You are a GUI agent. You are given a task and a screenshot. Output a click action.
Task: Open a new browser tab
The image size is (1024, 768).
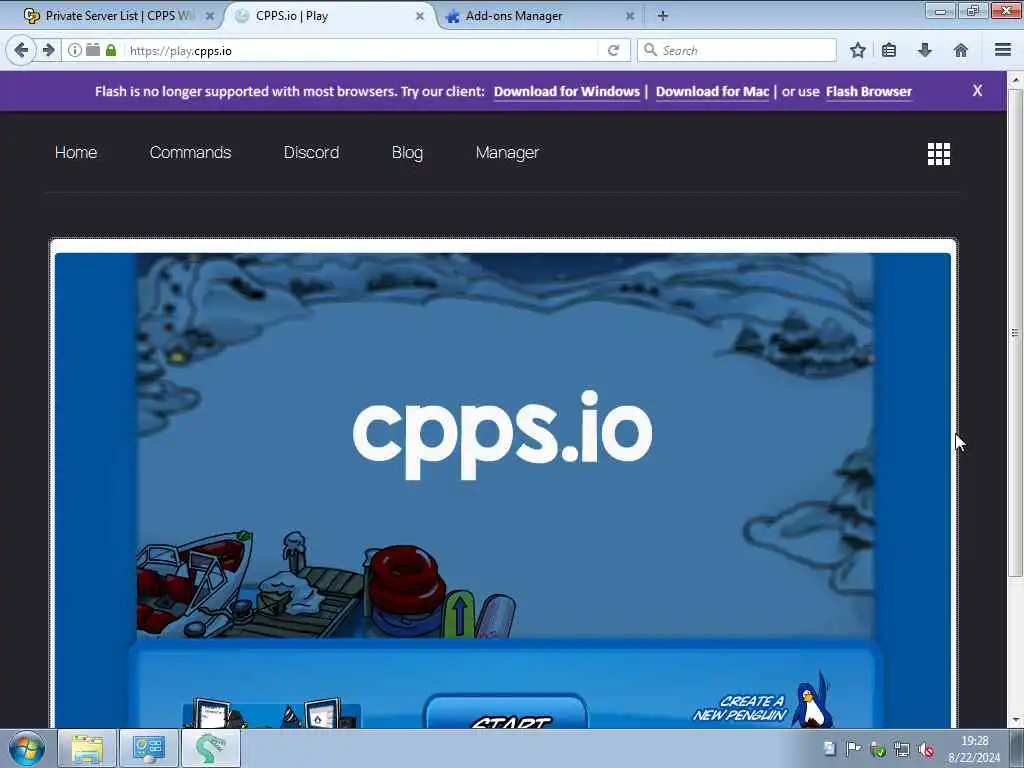click(x=662, y=16)
